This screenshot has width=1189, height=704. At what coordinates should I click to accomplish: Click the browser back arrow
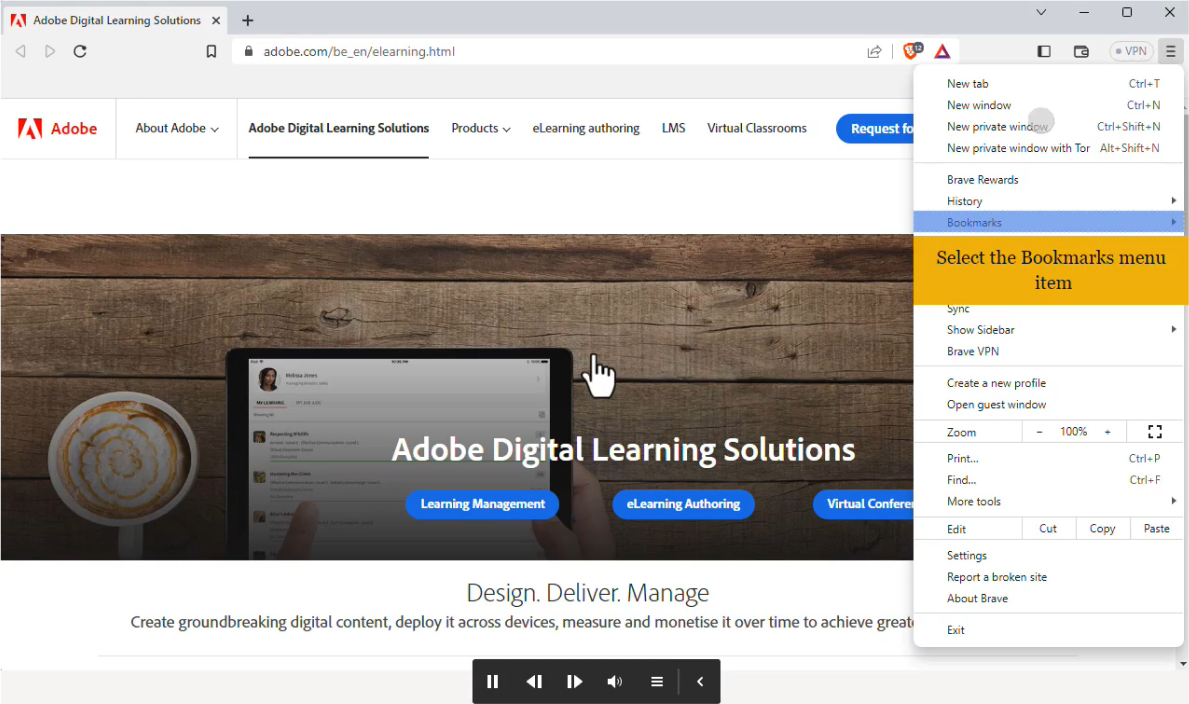click(20, 51)
